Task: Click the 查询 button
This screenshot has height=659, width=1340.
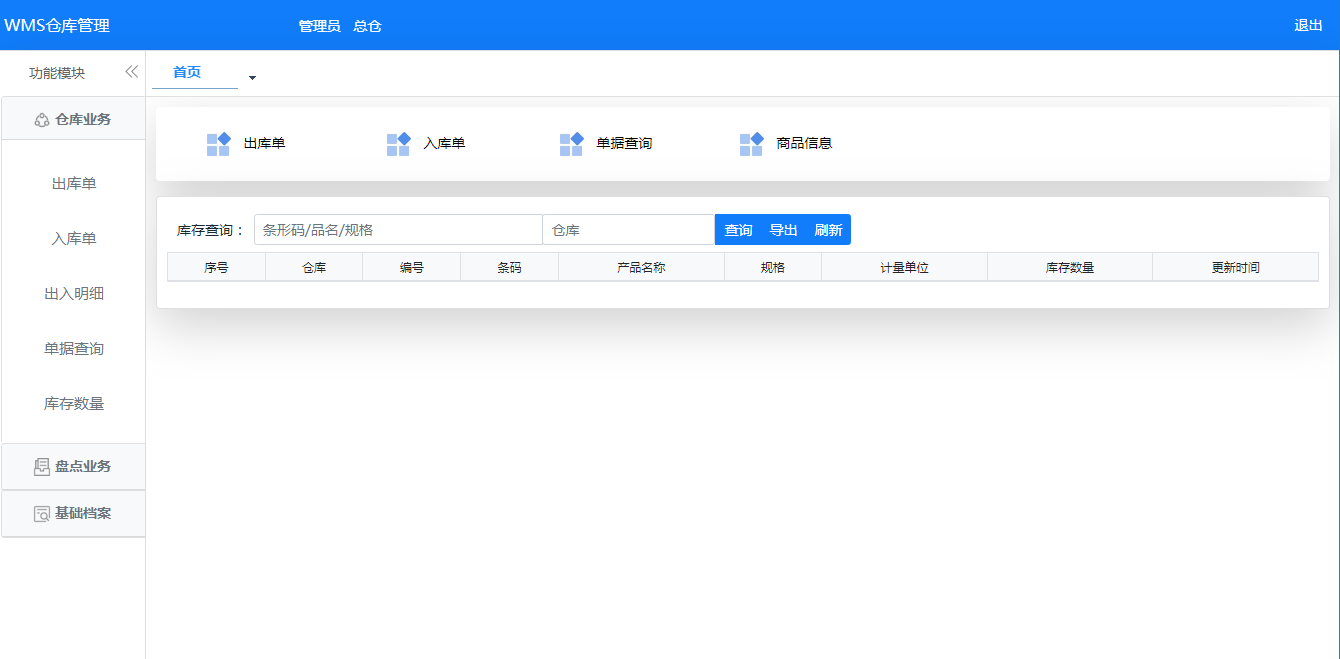Action: click(x=738, y=230)
